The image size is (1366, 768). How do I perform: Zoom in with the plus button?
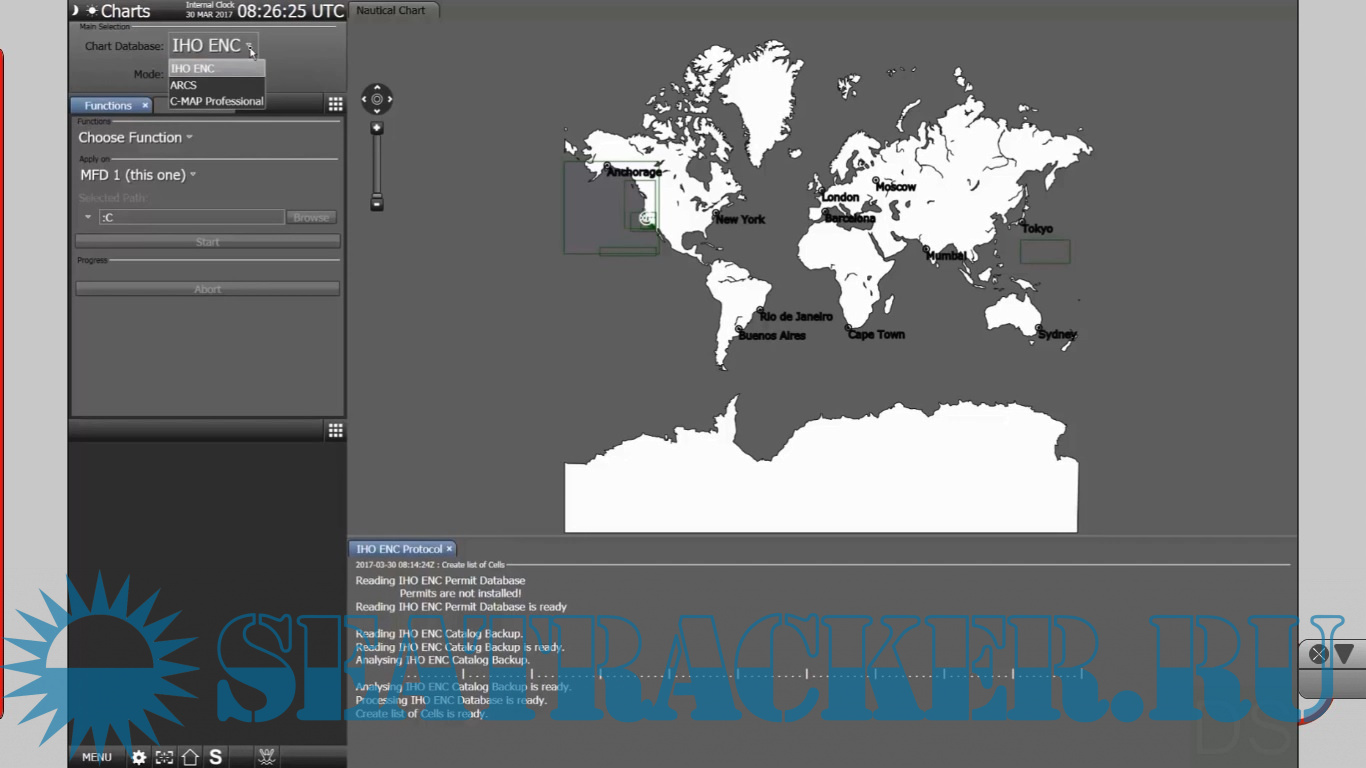coord(377,128)
